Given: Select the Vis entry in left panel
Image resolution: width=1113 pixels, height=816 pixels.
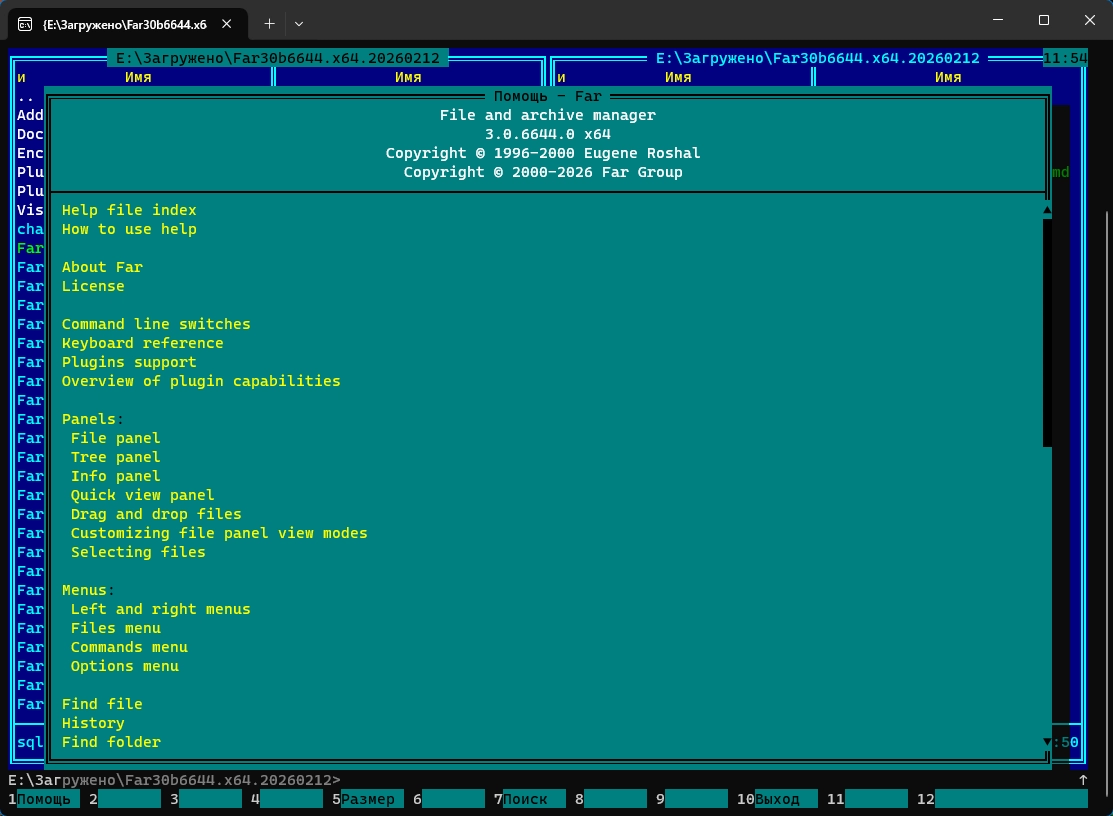Looking at the screenshot, I should pos(30,210).
